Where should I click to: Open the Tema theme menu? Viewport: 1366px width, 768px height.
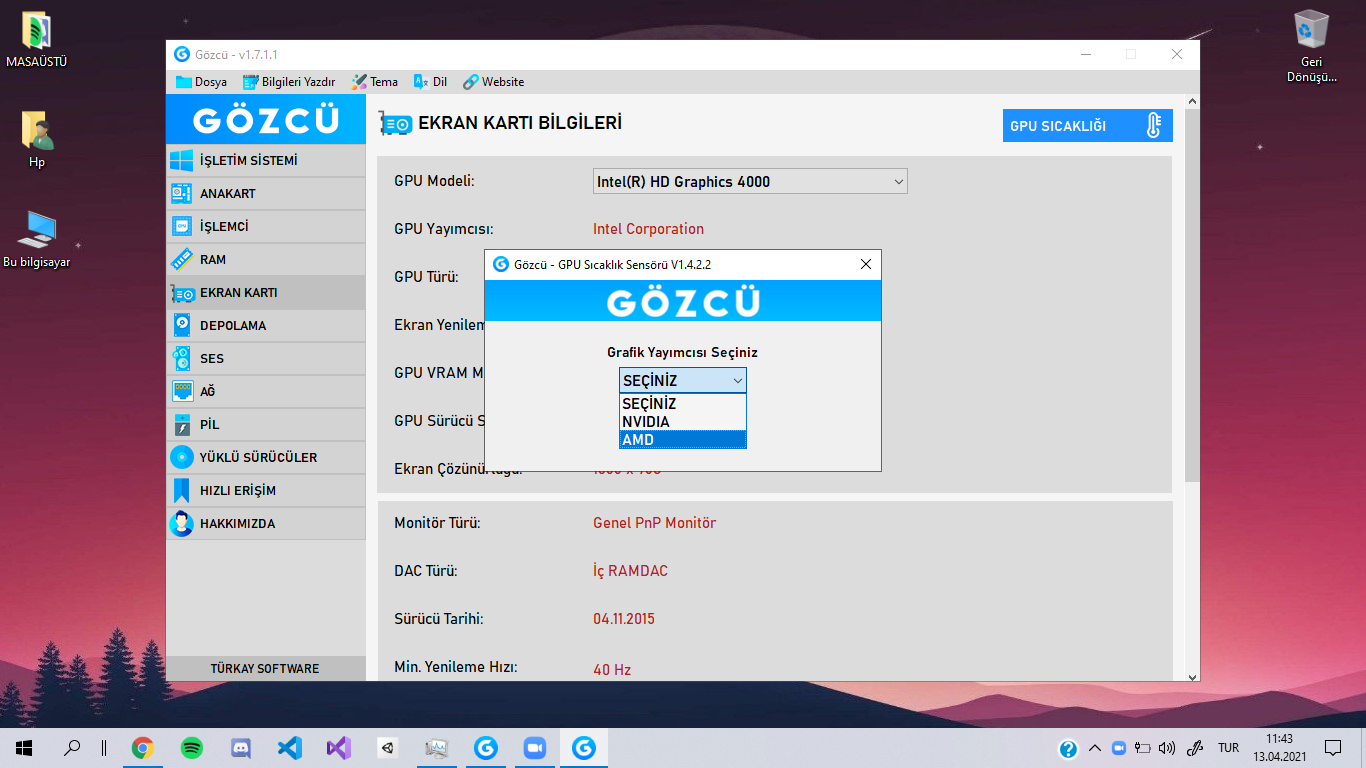coord(374,82)
